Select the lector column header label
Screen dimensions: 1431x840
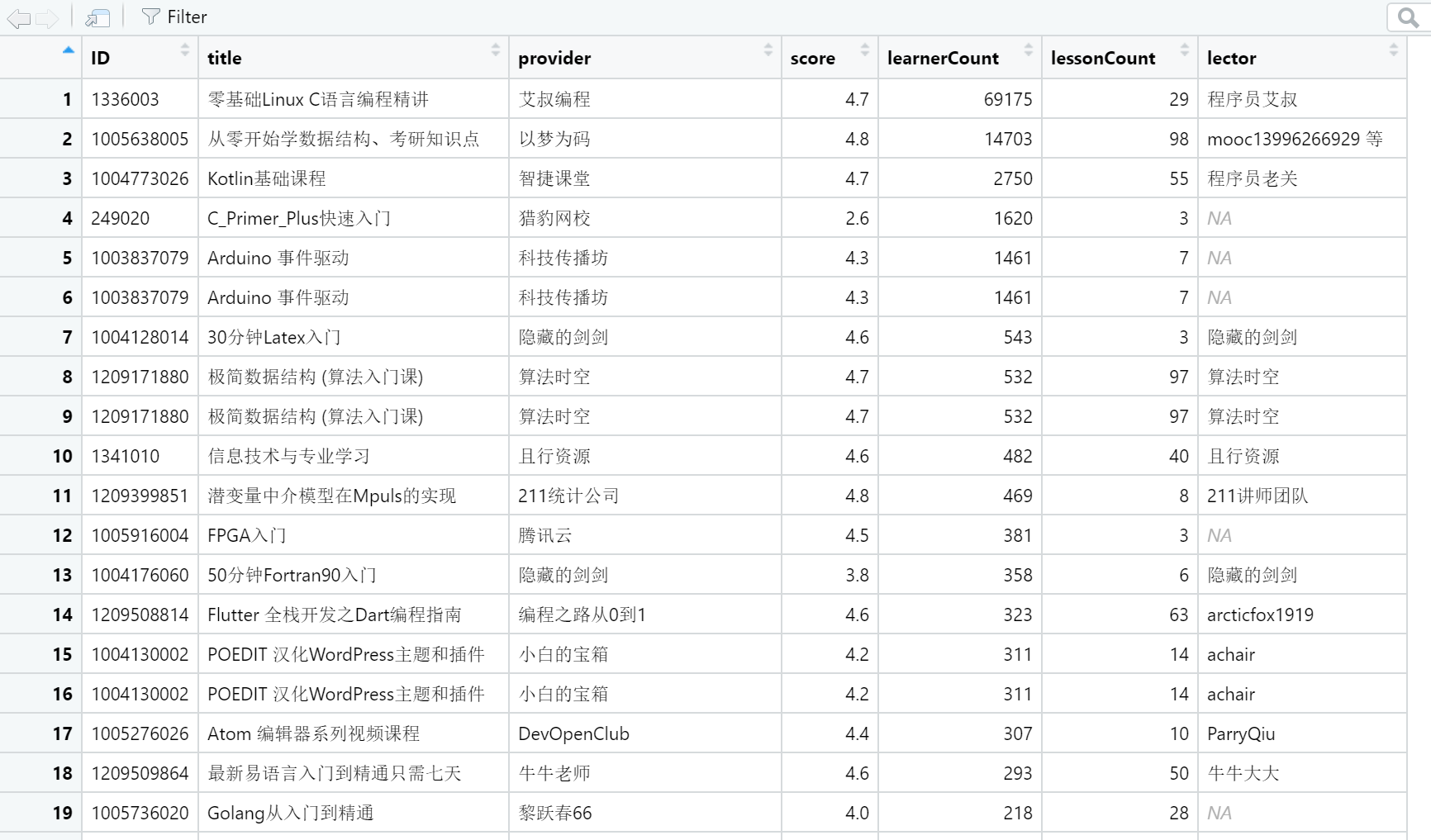point(1231,58)
